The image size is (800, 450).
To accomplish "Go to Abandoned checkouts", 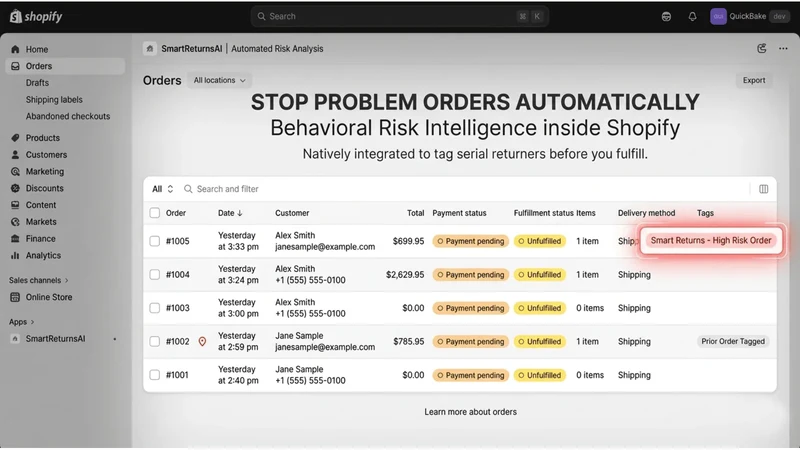I will [68, 116].
